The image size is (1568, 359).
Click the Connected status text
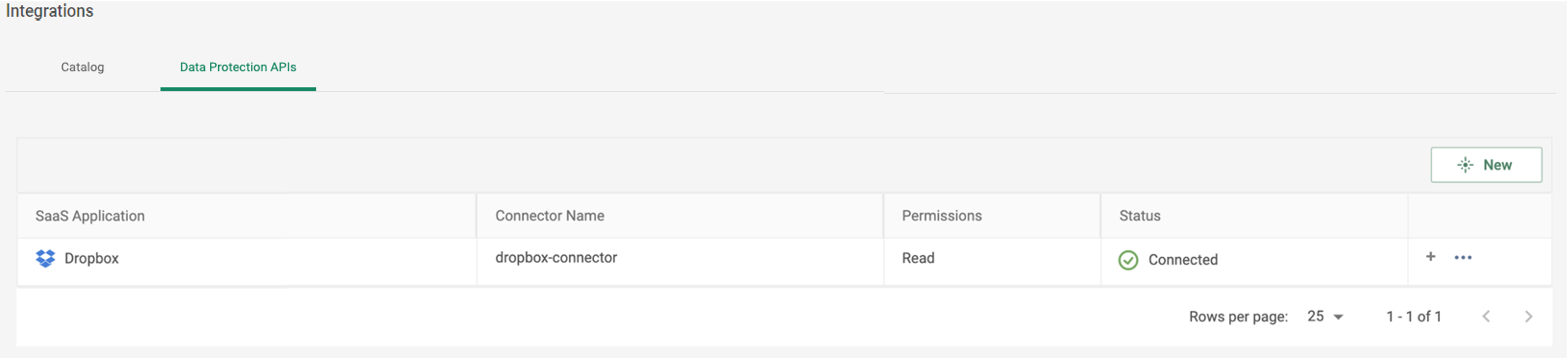click(x=1183, y=260)
